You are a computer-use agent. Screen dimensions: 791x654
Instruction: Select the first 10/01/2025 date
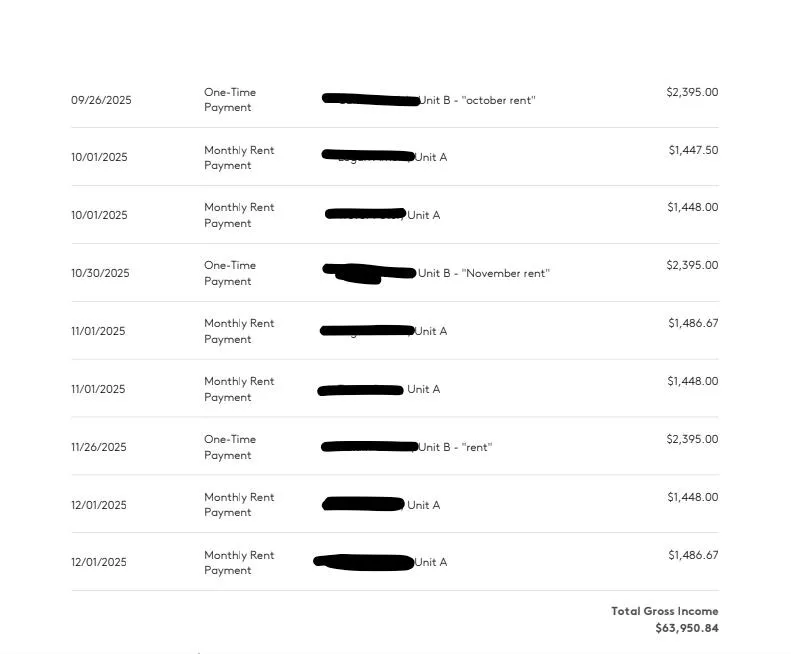99,157
